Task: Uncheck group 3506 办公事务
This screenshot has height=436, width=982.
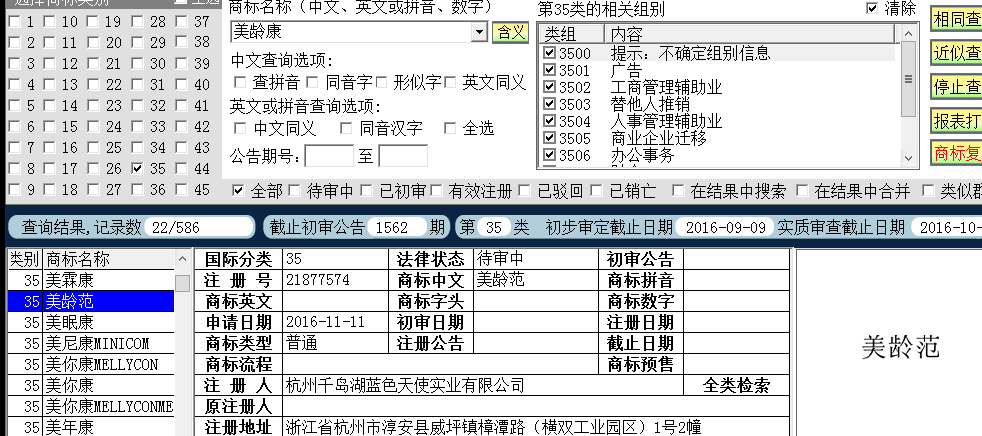Action: [550, 154]
